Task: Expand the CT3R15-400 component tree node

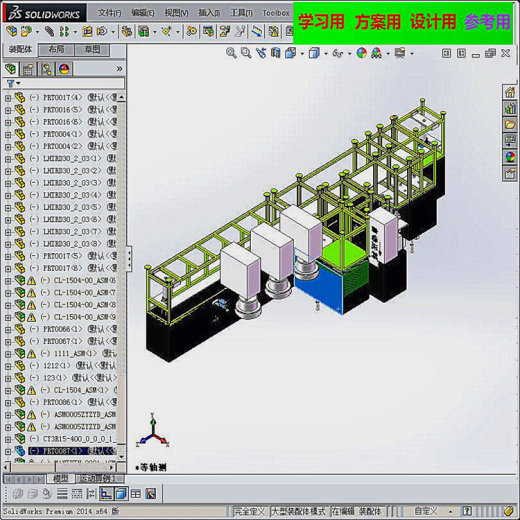Action: 8,439
